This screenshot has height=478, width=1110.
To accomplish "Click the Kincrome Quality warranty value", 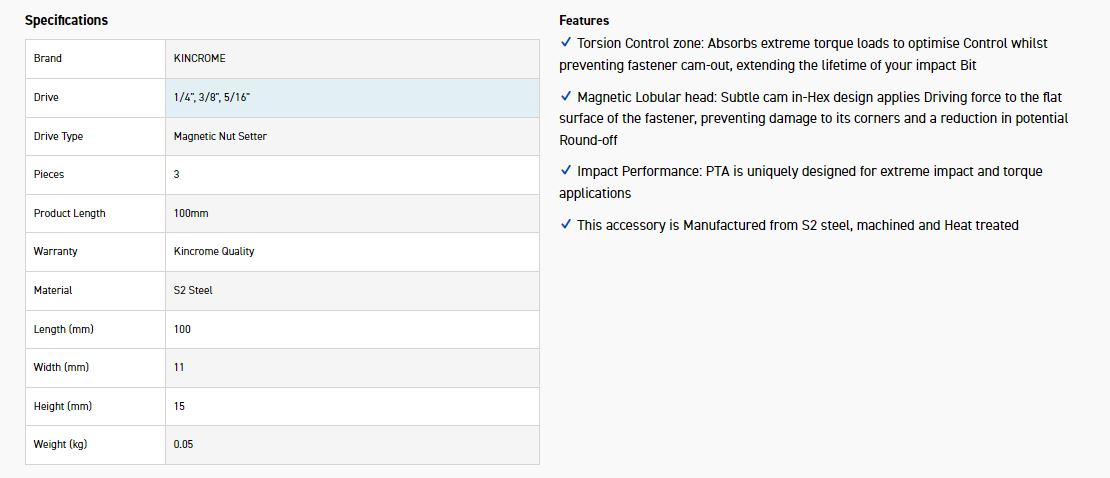I will (214, 252).
